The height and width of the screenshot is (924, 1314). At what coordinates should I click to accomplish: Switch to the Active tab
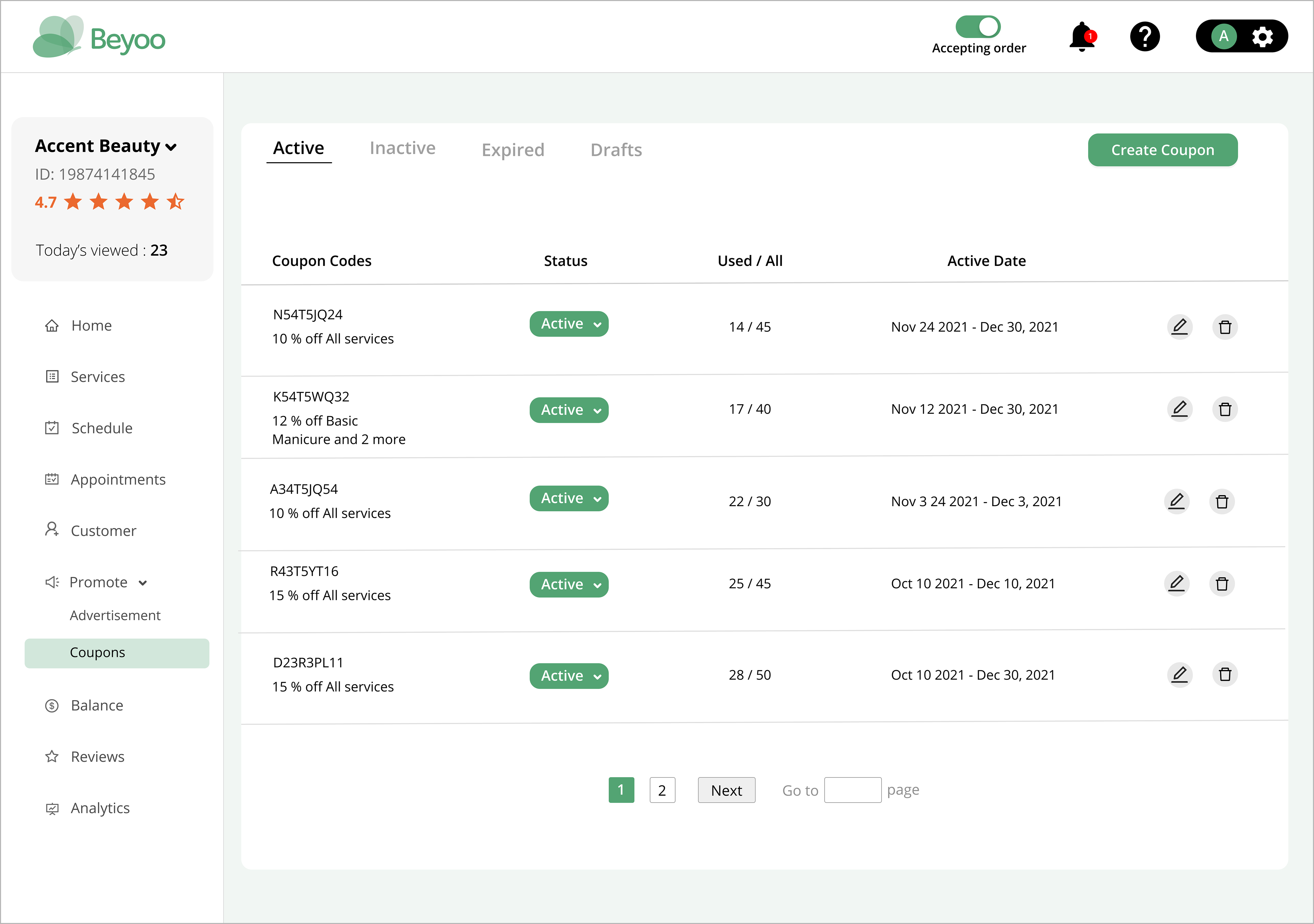pos(299,148)
